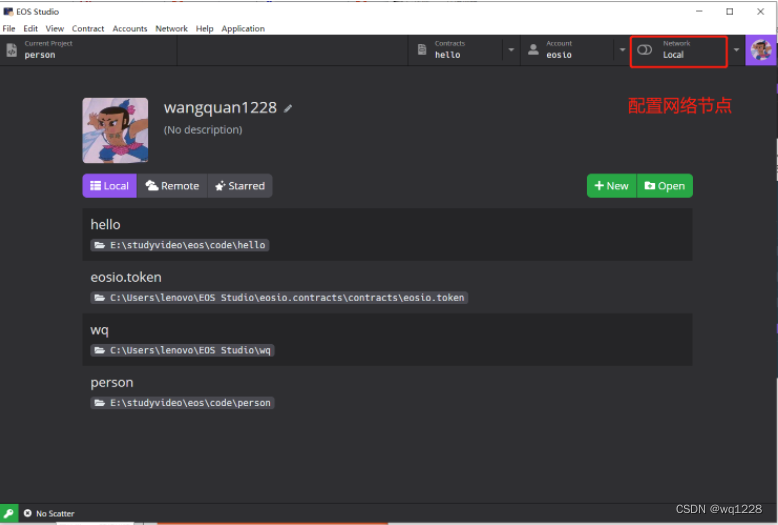Click the Account person icon

pyautogui.click(x=533, y=50)
